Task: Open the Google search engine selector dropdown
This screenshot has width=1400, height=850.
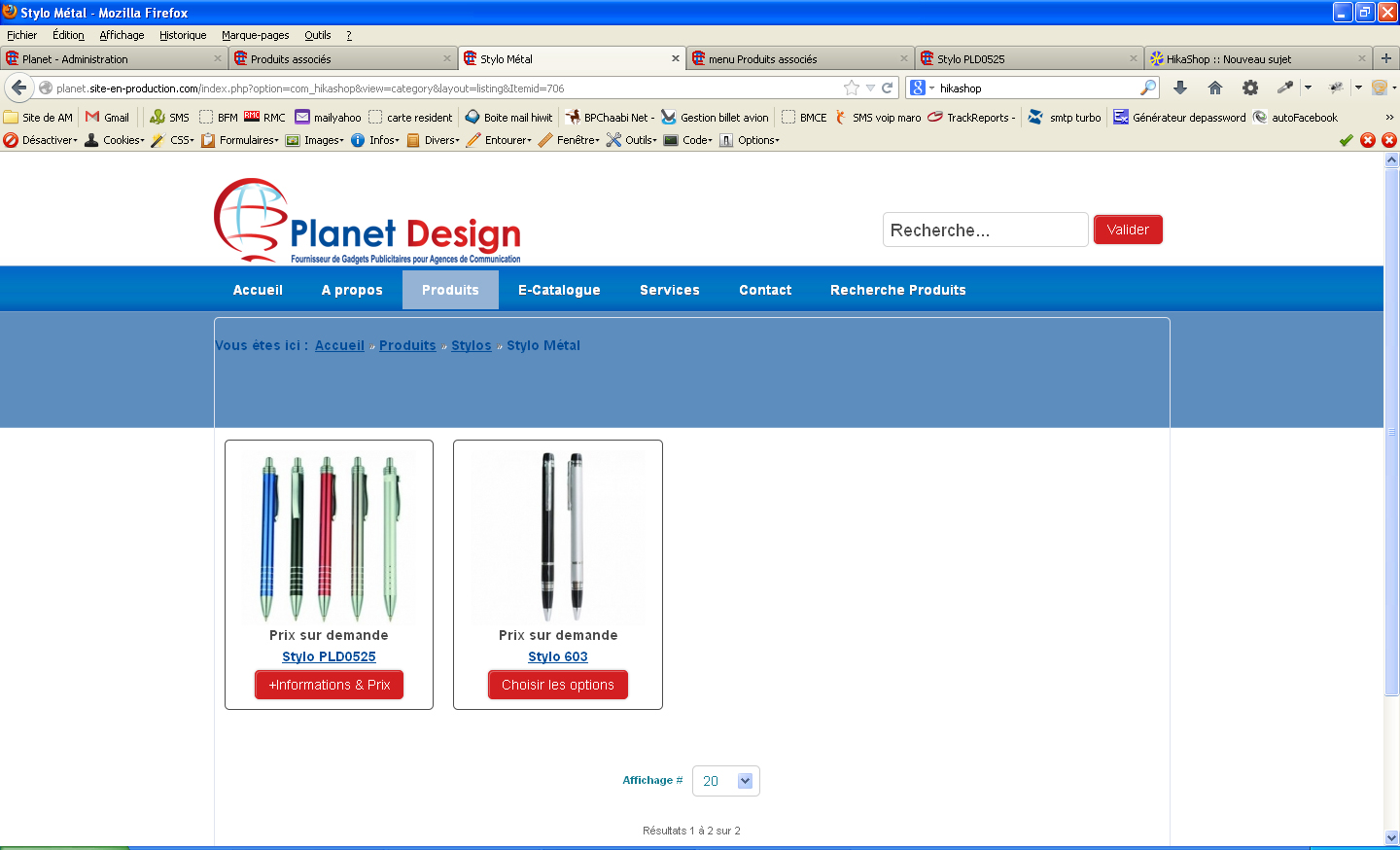Action: pyautogui.click(x=922, y=88)
